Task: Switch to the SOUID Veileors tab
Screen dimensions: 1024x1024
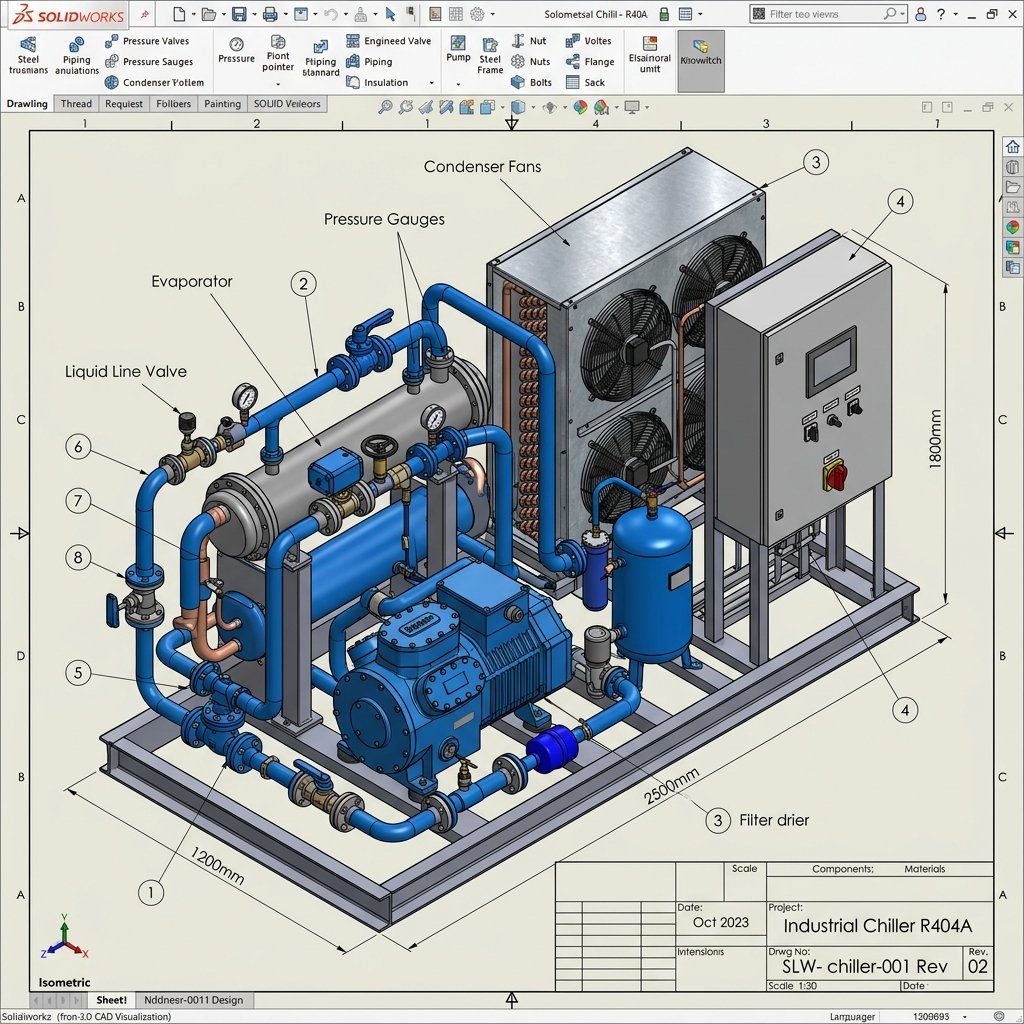Action: click(287, 104)
